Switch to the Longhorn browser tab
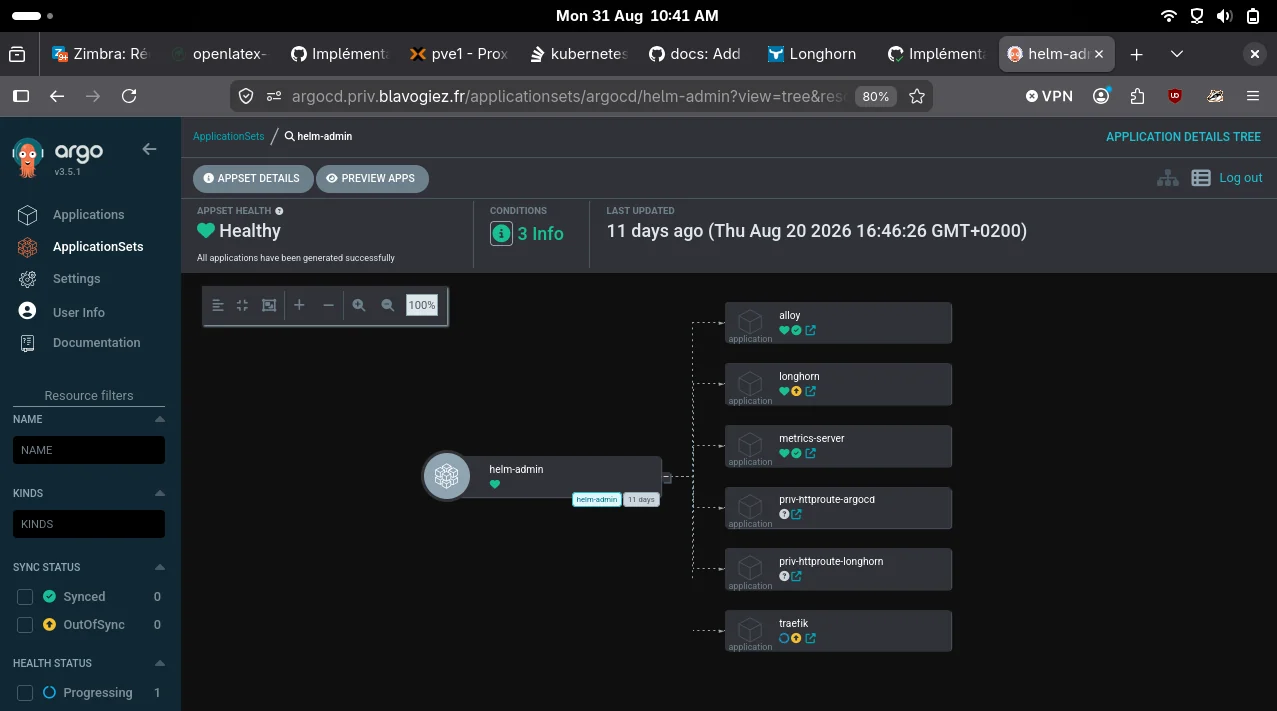This screenshot has height=711, width=1277. click(x=817, y=54)
